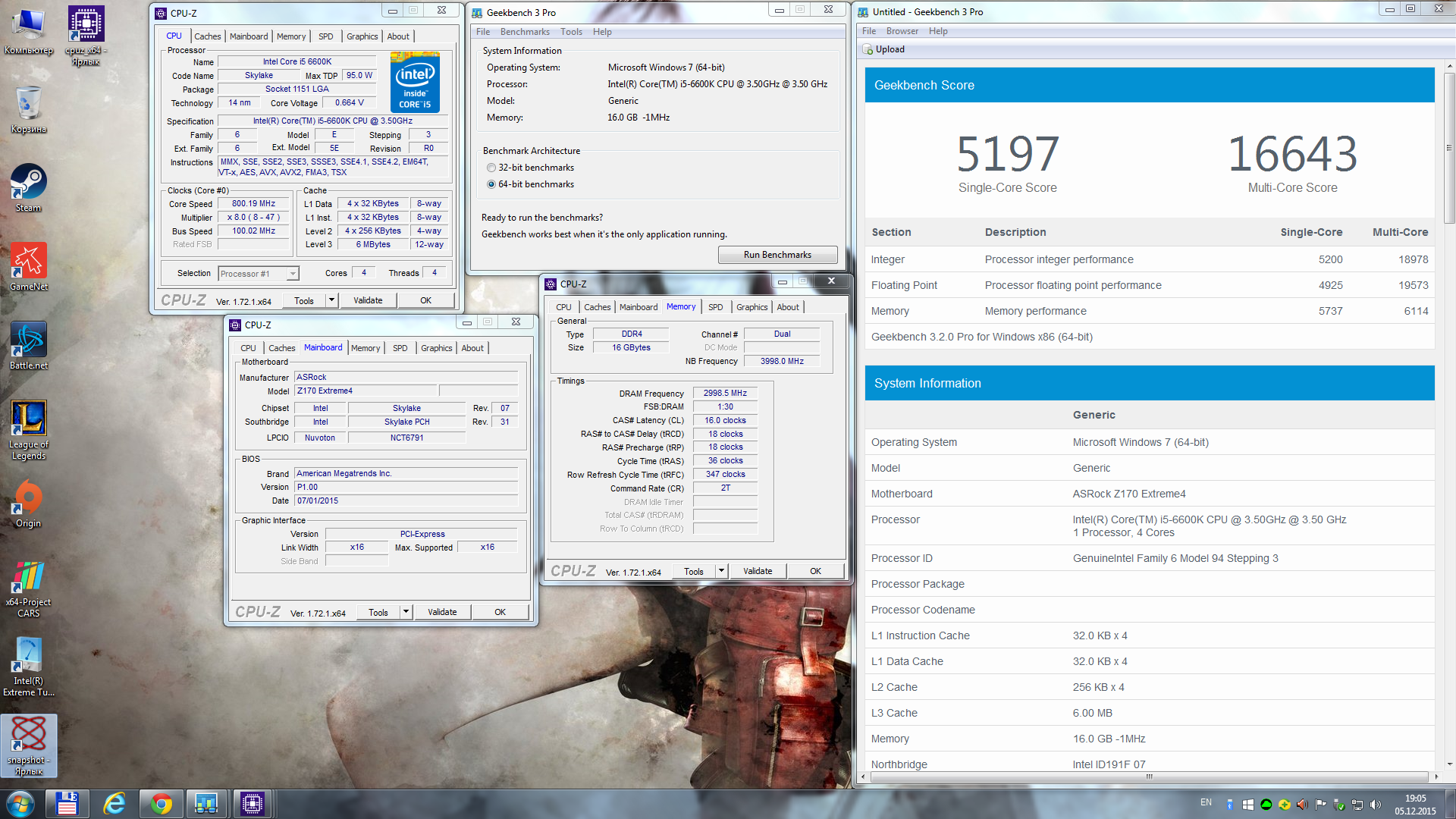
Task: Click the green cloud tray icon
Action: coord(1266,805)
